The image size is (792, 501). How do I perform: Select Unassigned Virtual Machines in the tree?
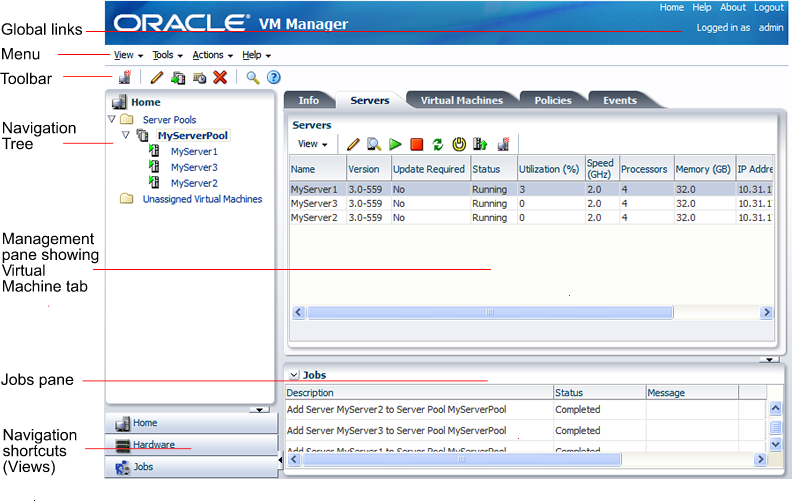[x=202, y=199]
